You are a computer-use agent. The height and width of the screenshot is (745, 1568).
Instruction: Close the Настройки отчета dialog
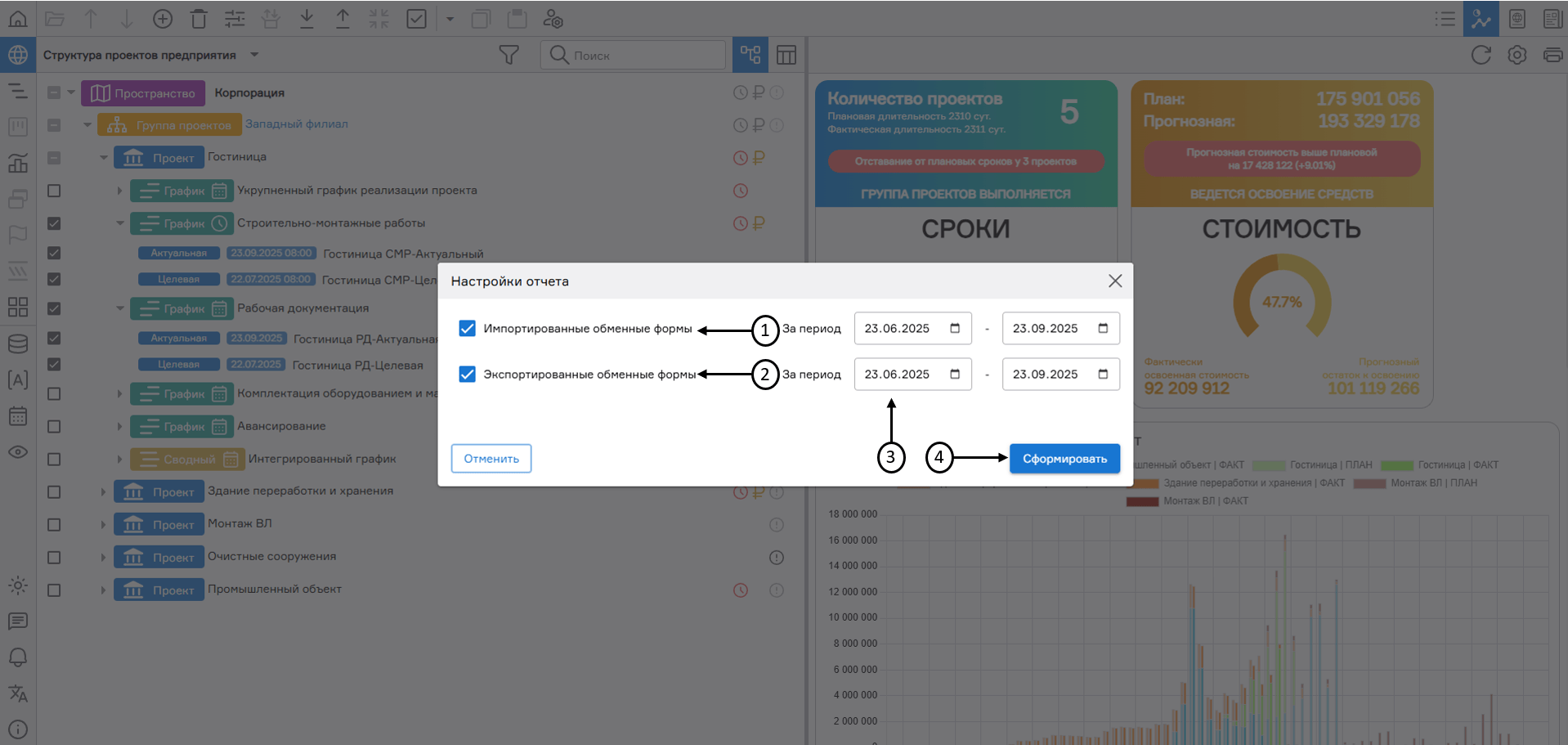click(1114, 280)
